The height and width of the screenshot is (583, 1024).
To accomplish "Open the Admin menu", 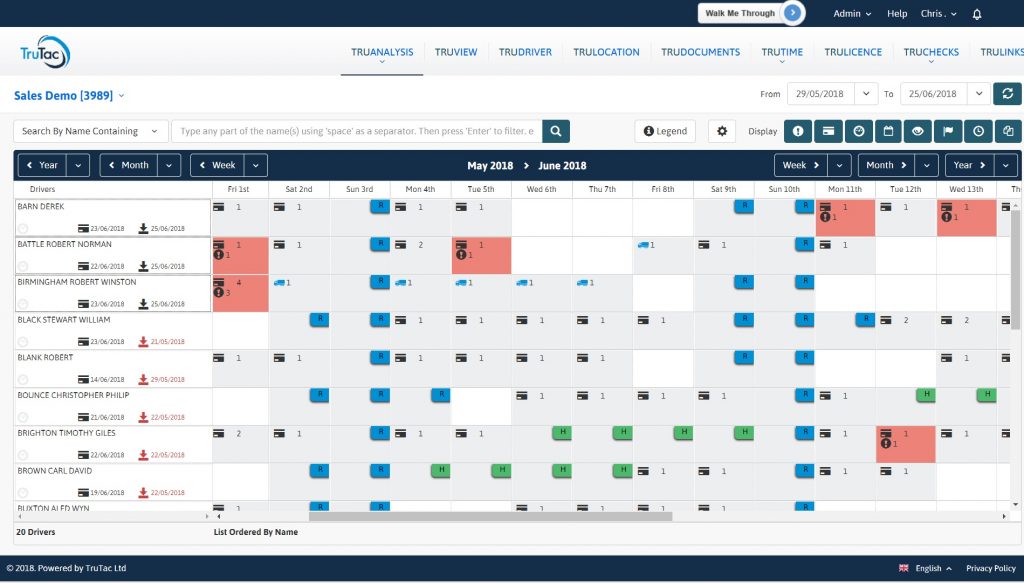I will pos(852,14).
